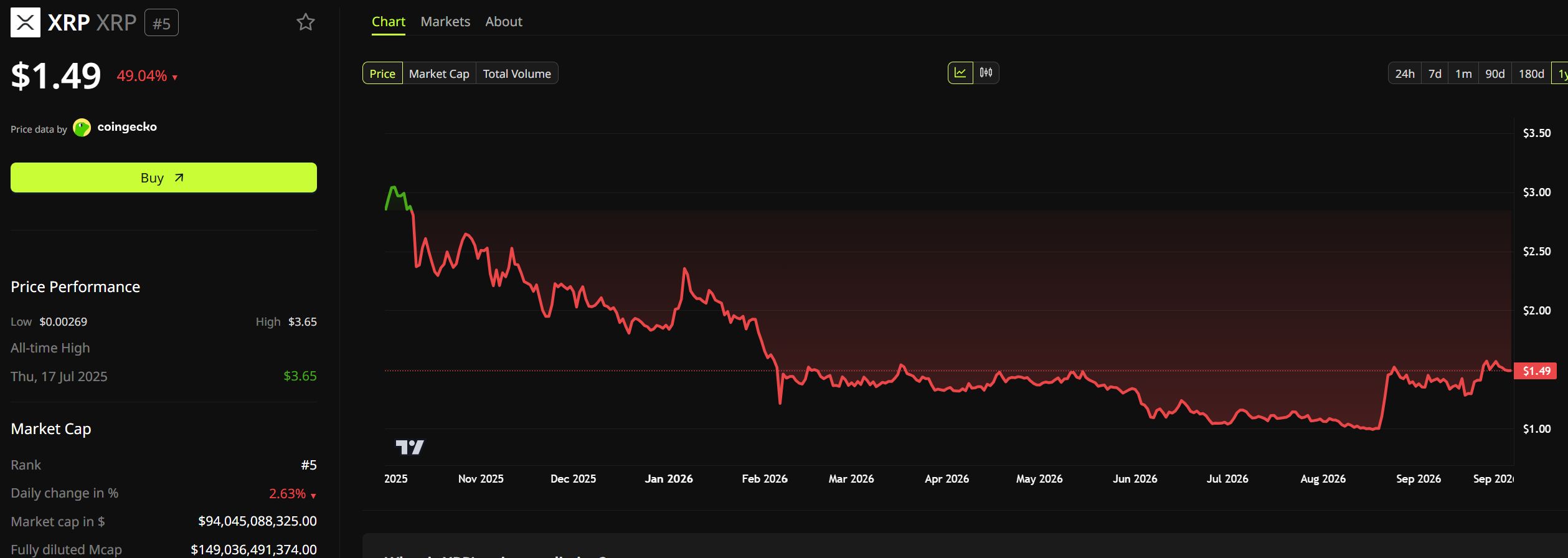
Task: Click the $2.00 price axis label
Action: (x=1537, y=311)
